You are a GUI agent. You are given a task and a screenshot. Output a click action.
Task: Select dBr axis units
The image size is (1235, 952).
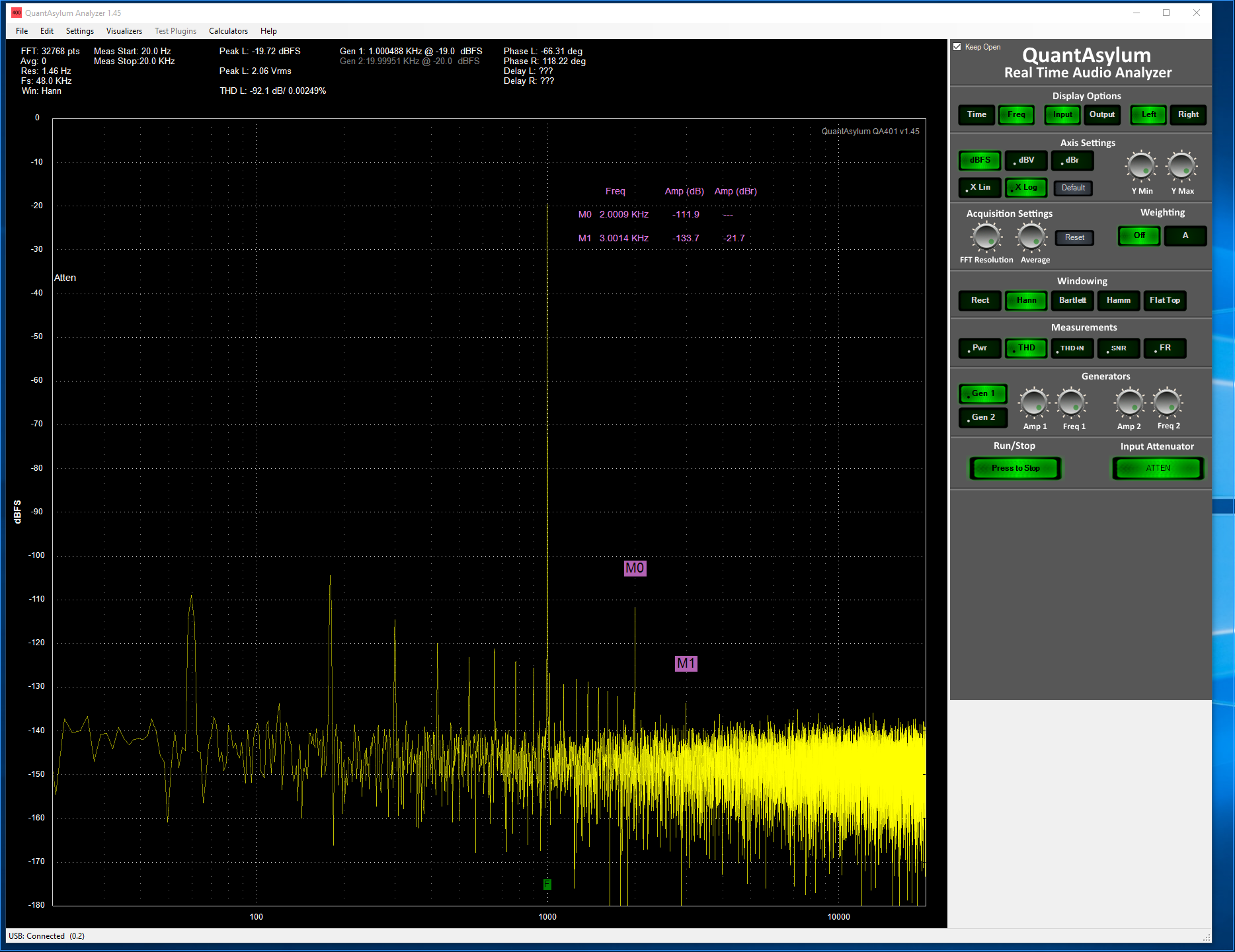tap(1072, 160)
